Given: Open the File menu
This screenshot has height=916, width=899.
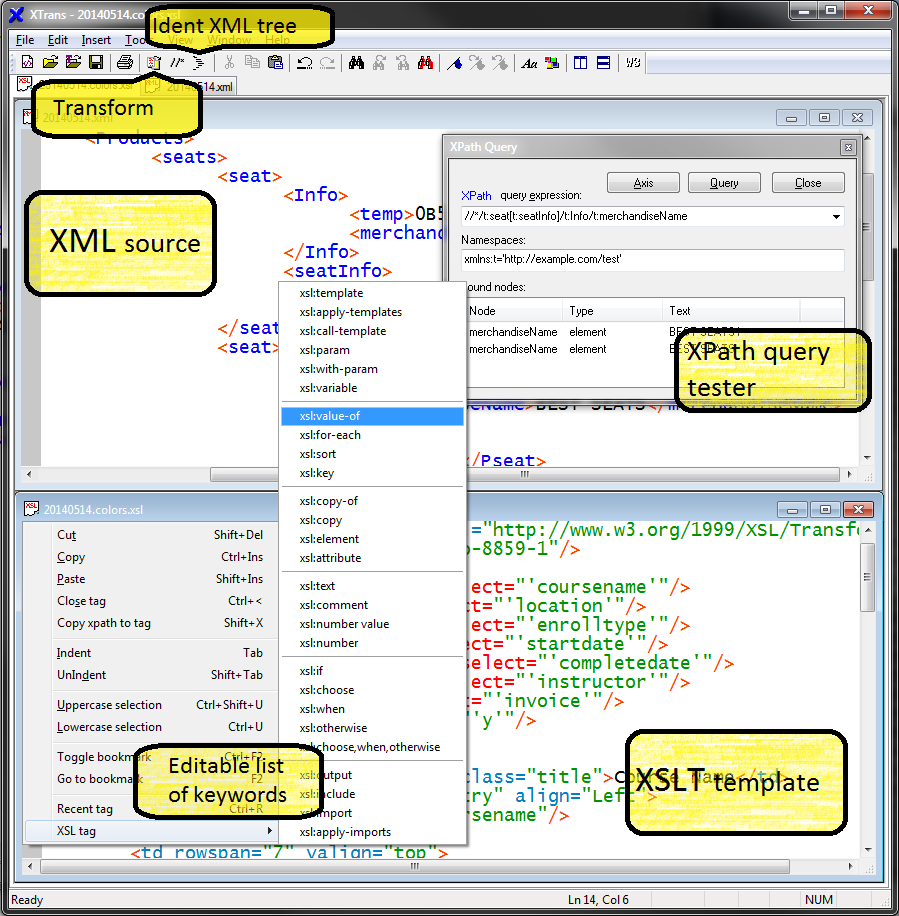Looking at the screenshot, I should pyautogui.click(x=25, y=40).
